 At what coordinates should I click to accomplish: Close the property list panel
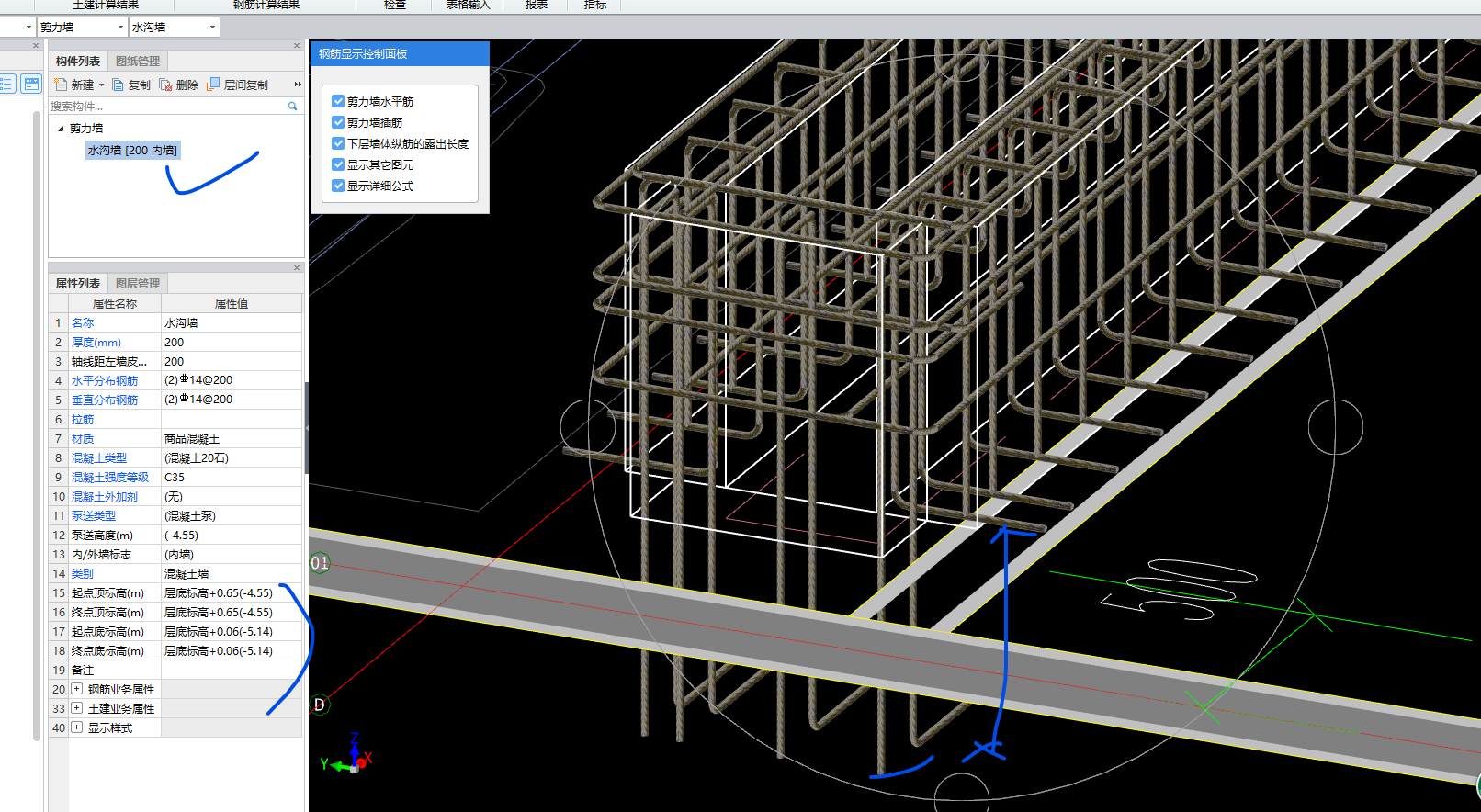(x=297, y=268)
